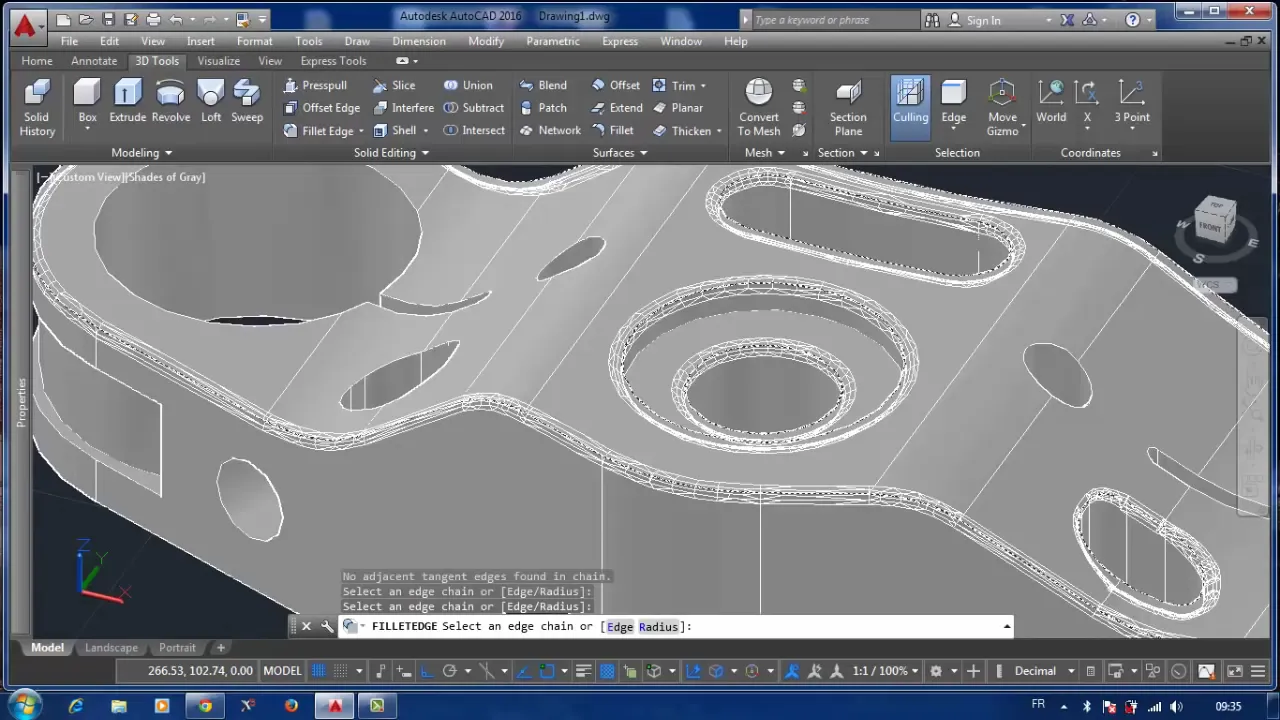1280x720 pixels.
Task: Expand the Solid Editing panel dropdown
Action: click(425, 152)
